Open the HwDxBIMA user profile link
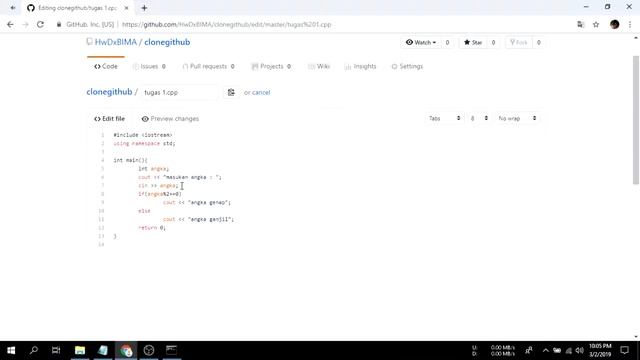Screen dimensions: 640x360 [x=116, y=42]
